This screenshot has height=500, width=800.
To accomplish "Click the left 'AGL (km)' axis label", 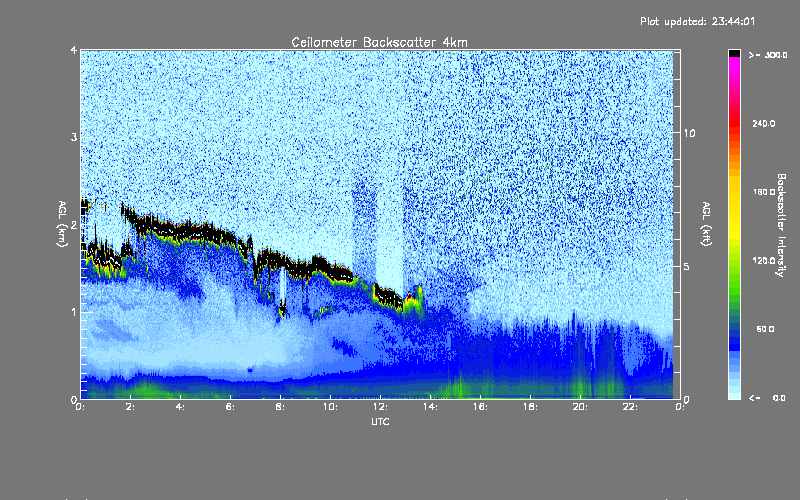I will point(62,224).
